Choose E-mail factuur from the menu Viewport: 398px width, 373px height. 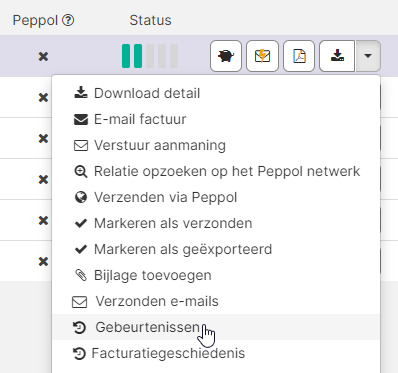coord(216,119)
